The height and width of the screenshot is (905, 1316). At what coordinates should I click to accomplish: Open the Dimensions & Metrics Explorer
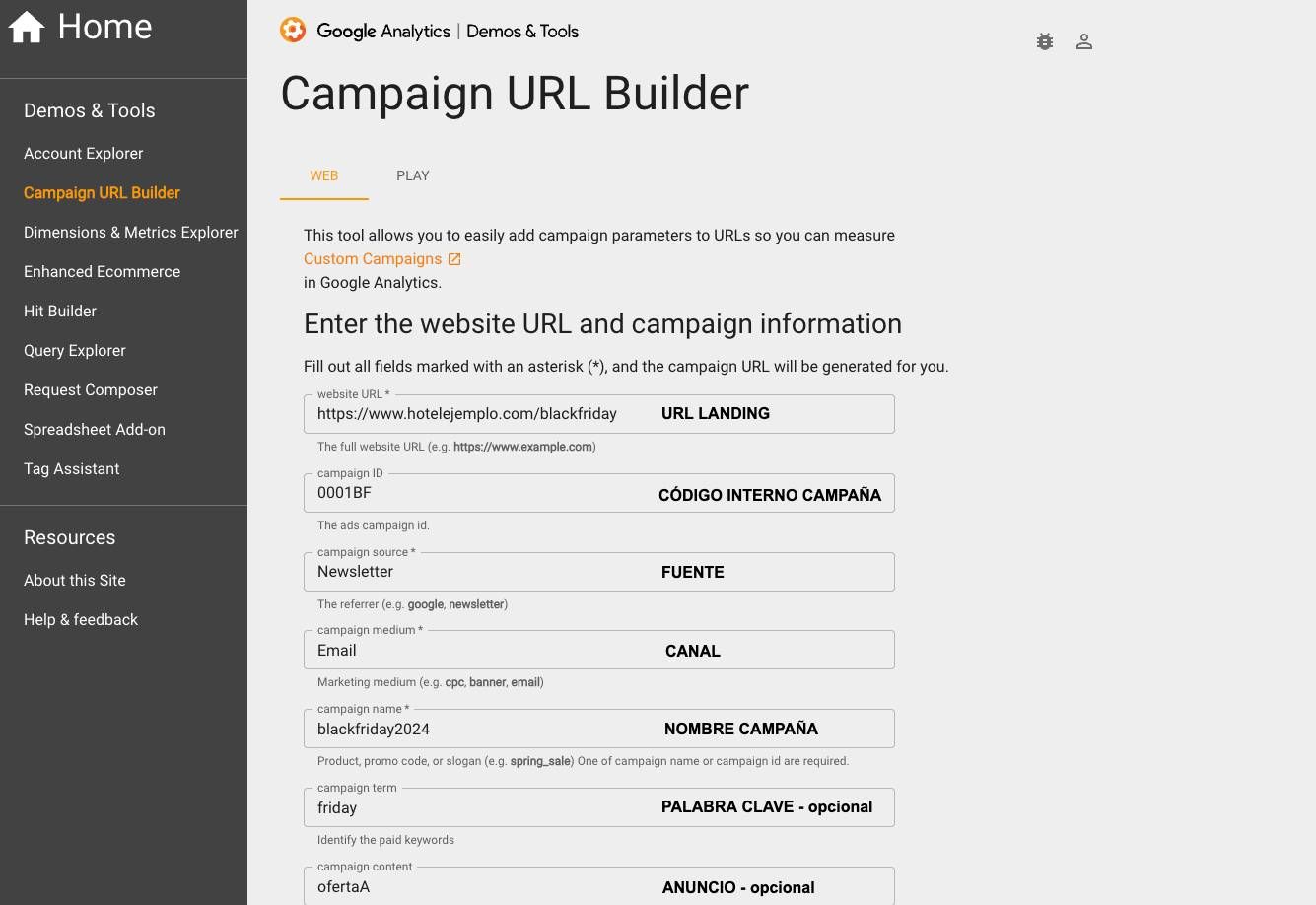(x=130, y=232)
